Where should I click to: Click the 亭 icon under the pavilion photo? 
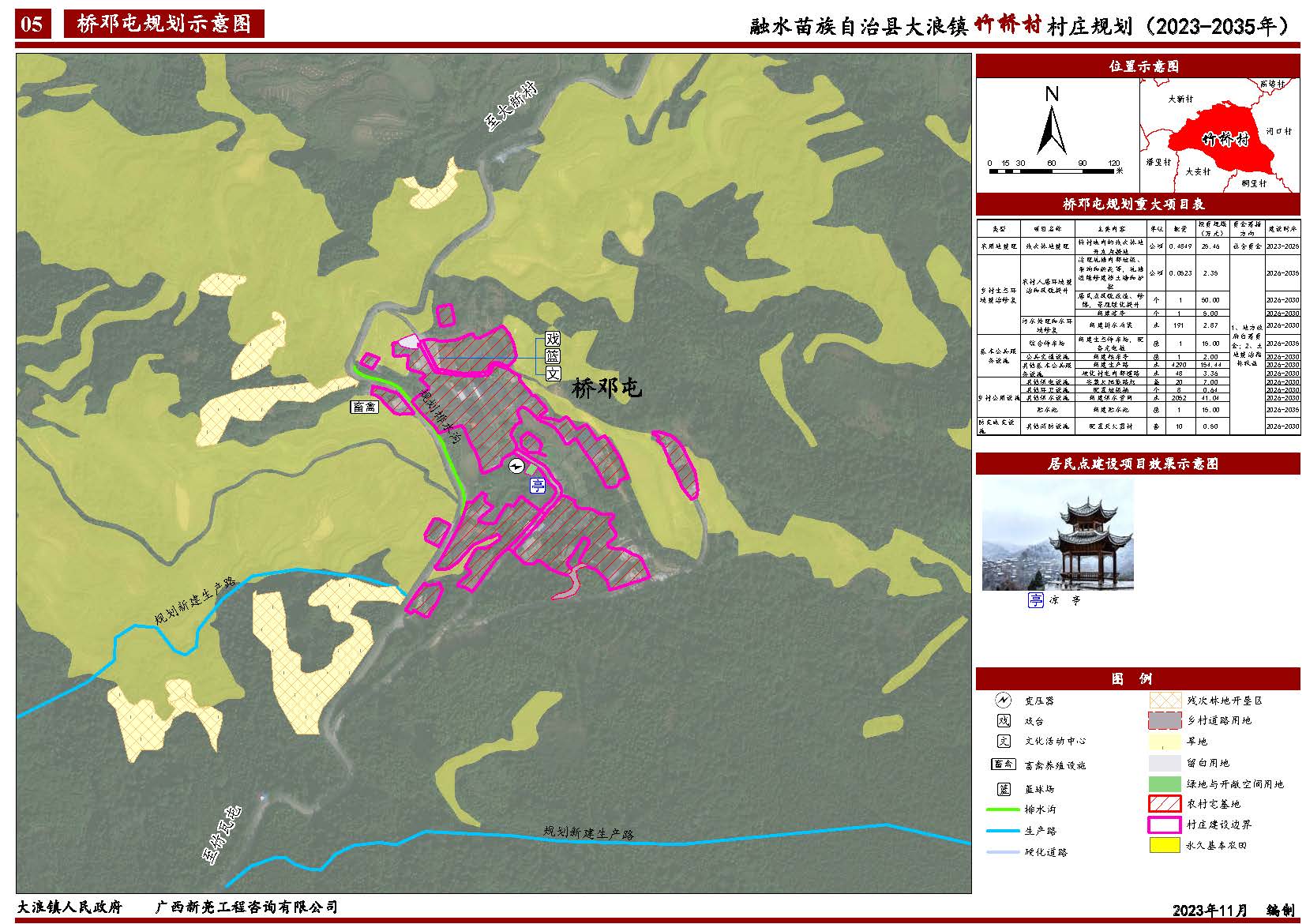click(1035, 600)
